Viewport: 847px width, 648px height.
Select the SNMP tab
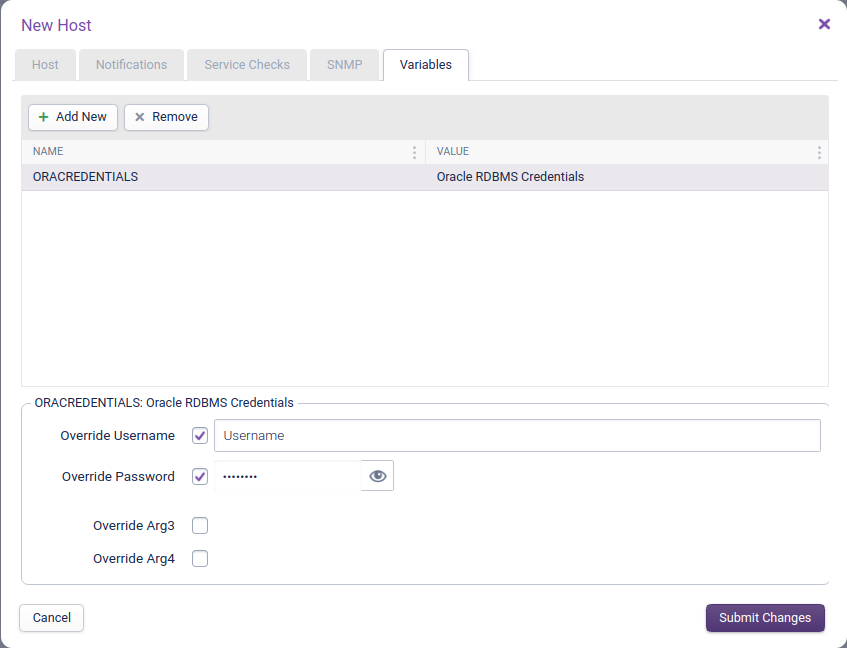(344, 65)
